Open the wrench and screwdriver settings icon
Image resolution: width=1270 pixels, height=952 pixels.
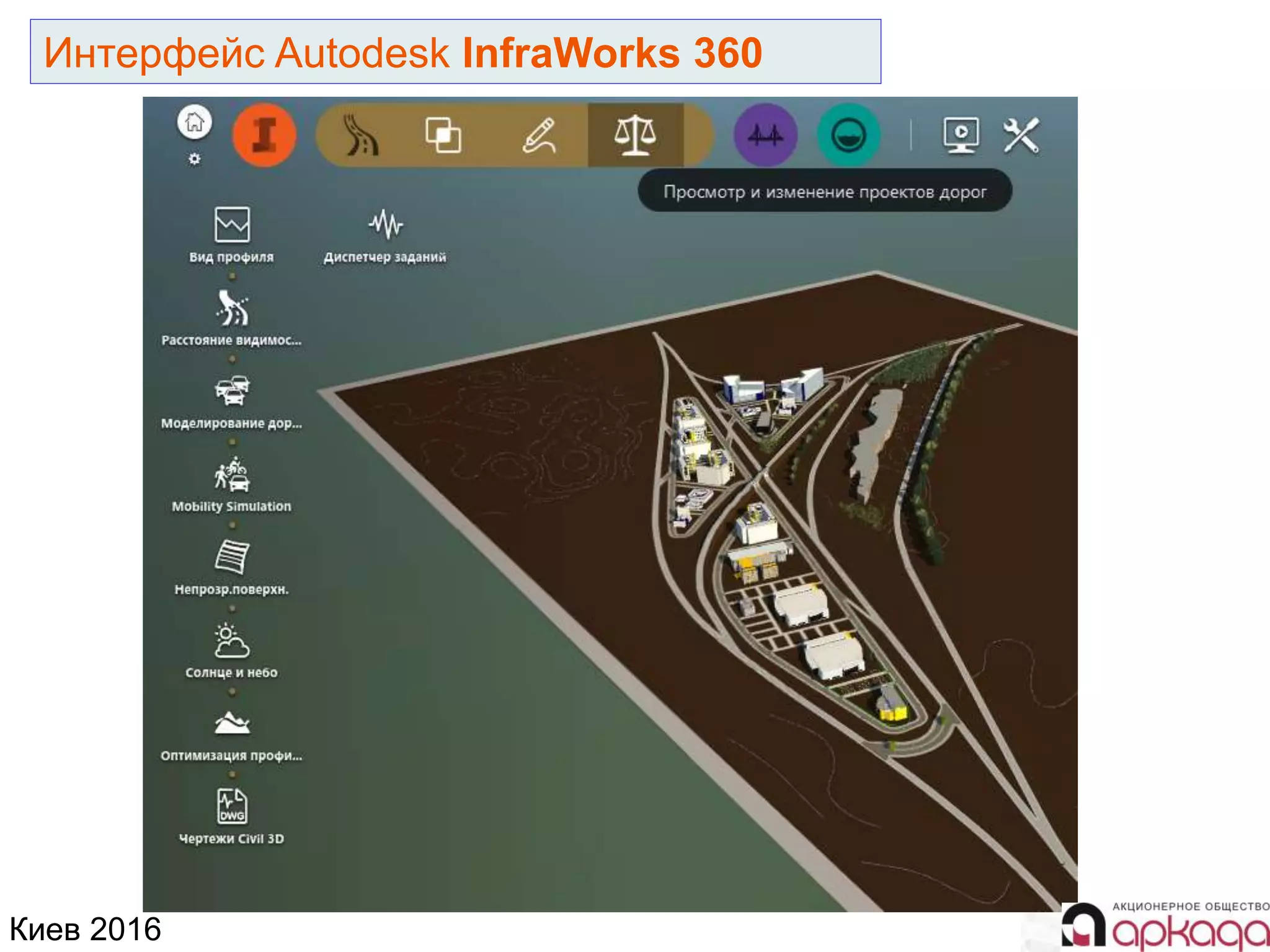click(1021, 134)
